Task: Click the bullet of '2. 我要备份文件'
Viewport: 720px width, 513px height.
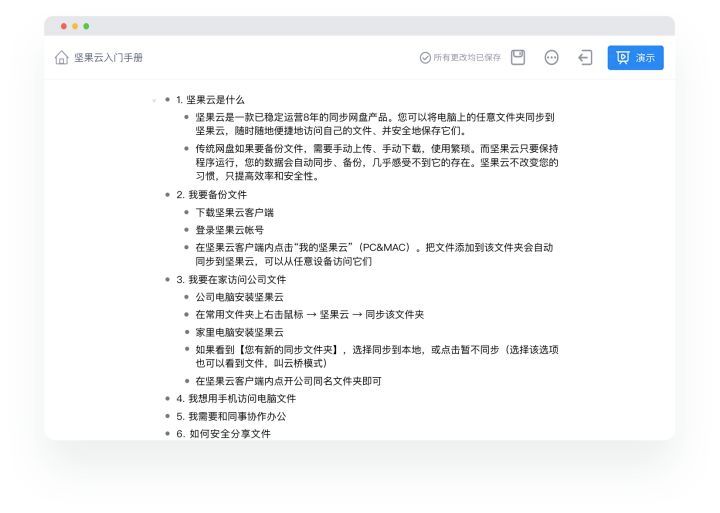Action: 167,195
